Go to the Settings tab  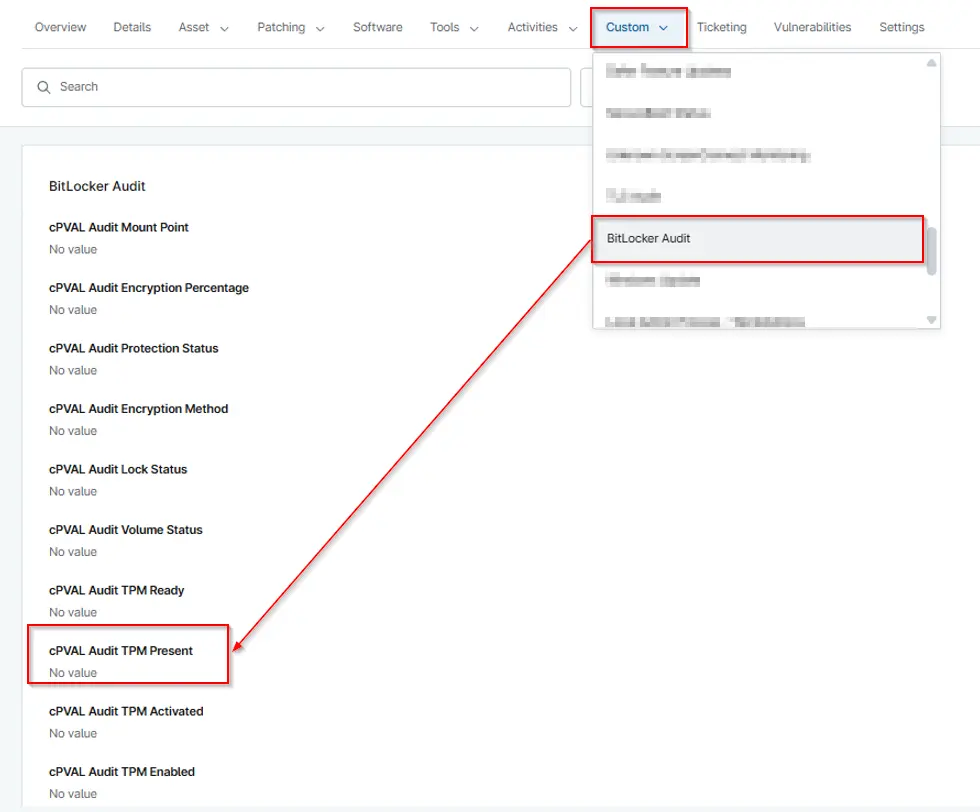click(x=901, y=28)
